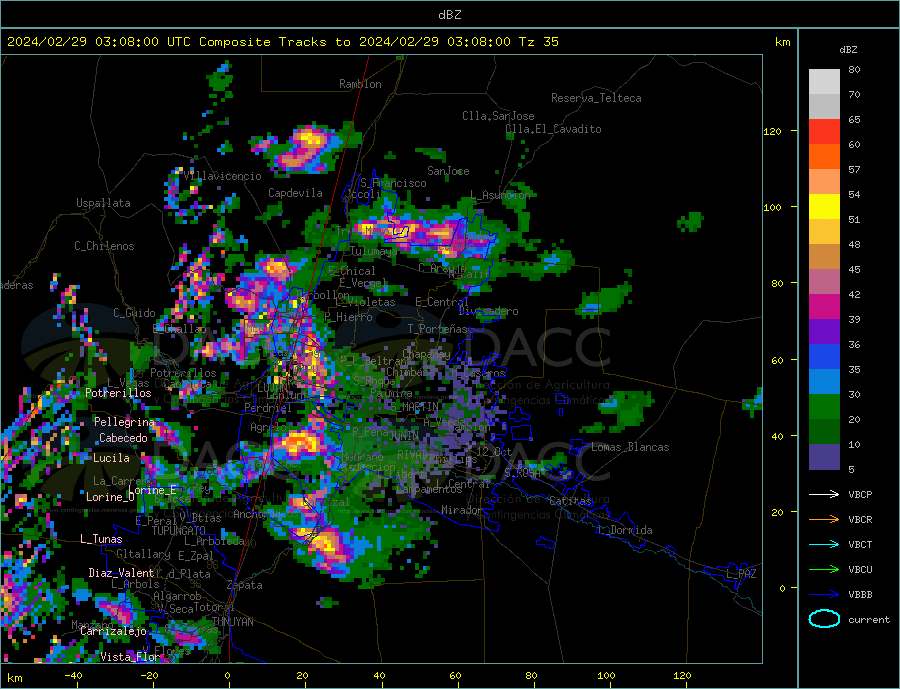The width and height of the screenshot is (900, 689).
Task: Click the green VBCU arrow in legend
Action: (824, 570)
